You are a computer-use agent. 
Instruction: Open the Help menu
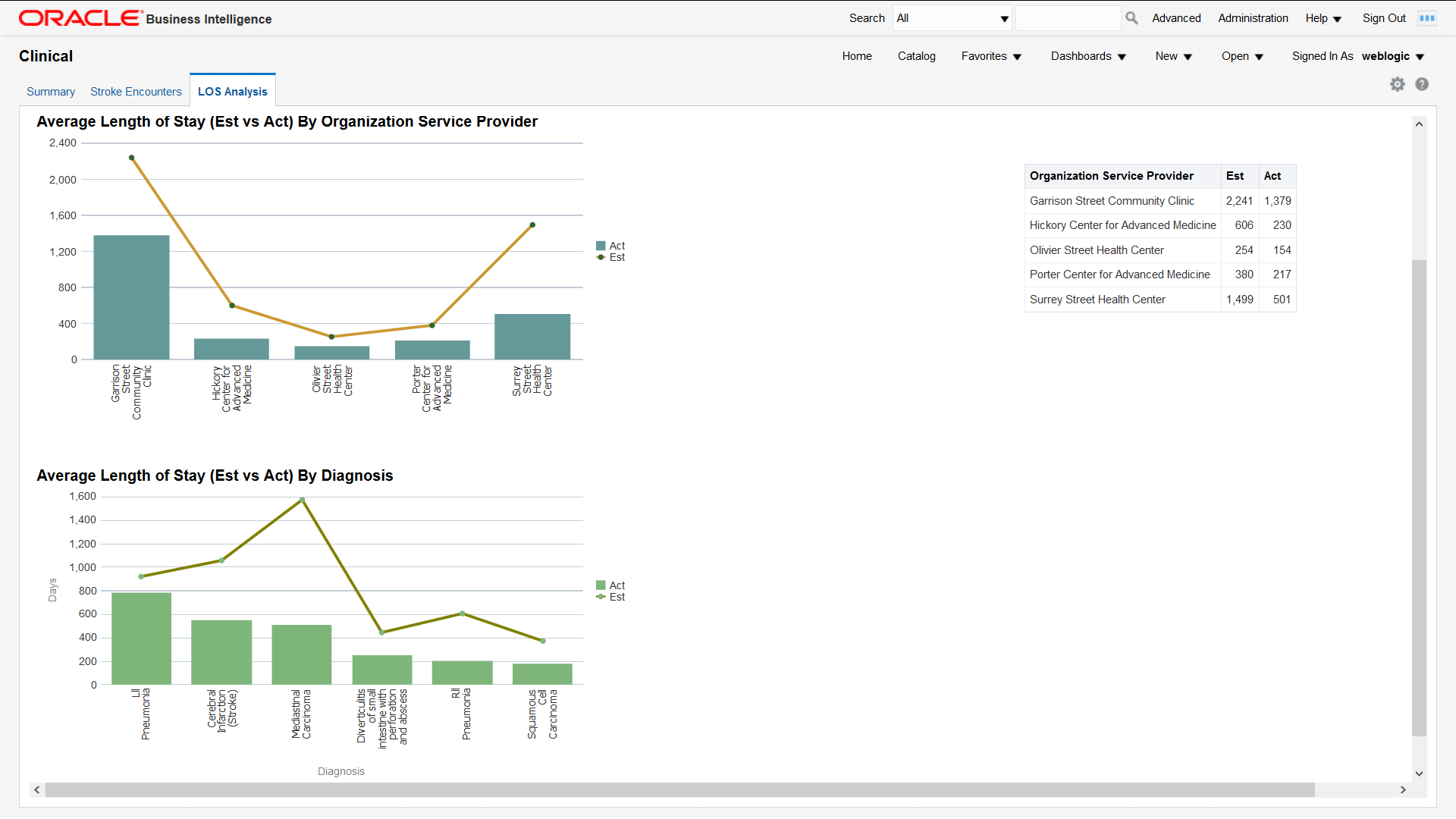point(1323,17)
